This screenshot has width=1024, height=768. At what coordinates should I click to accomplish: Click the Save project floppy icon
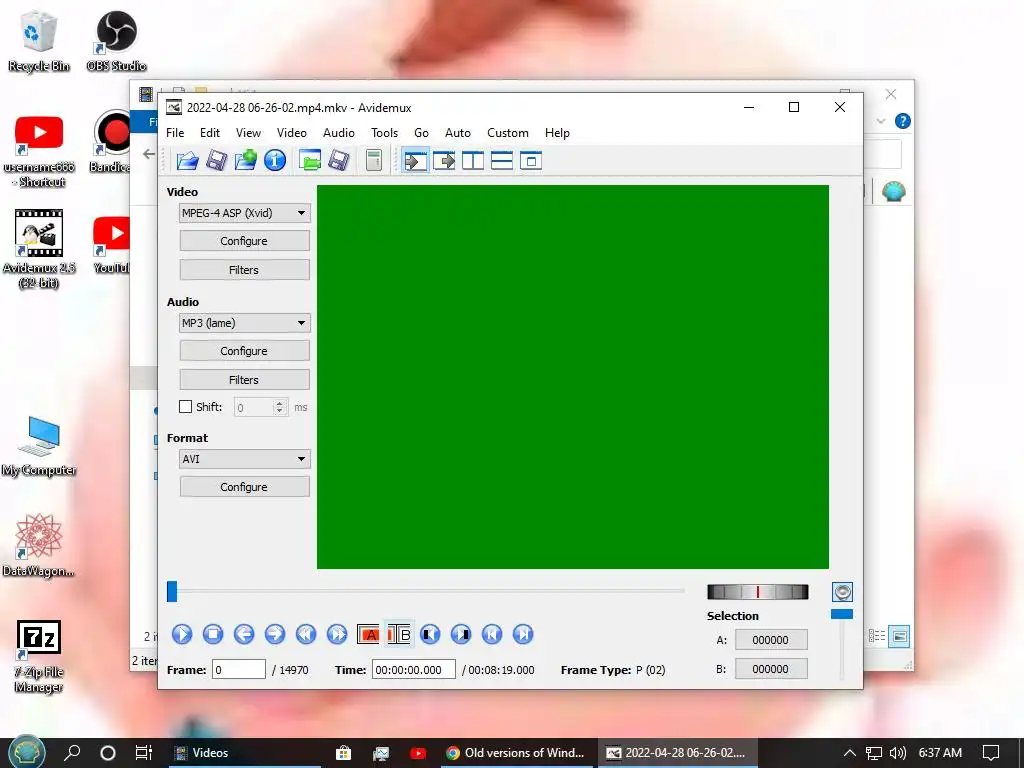pyautogui.click(x=338, y=160)
